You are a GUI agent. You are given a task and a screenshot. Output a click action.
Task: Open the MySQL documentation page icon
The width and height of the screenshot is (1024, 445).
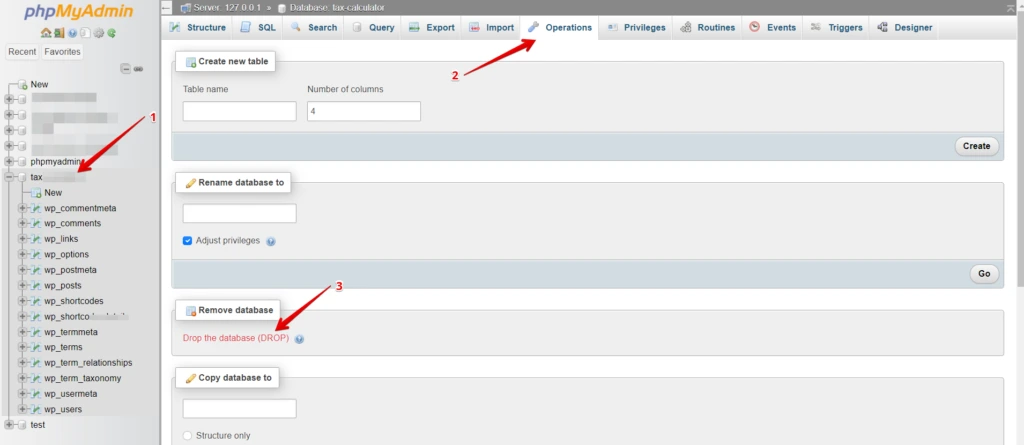(85, 32)
